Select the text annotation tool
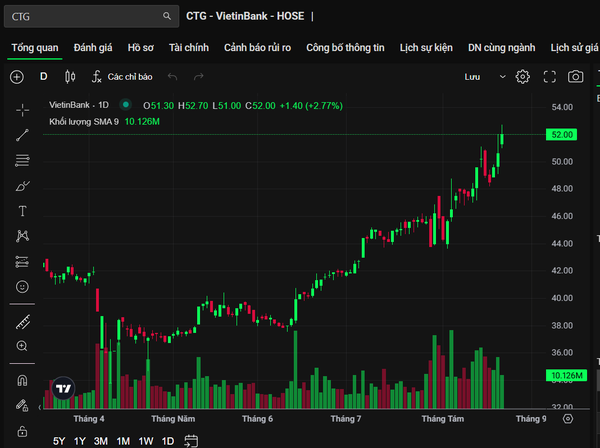The image size is (600, 448). (x=23, y=211)
